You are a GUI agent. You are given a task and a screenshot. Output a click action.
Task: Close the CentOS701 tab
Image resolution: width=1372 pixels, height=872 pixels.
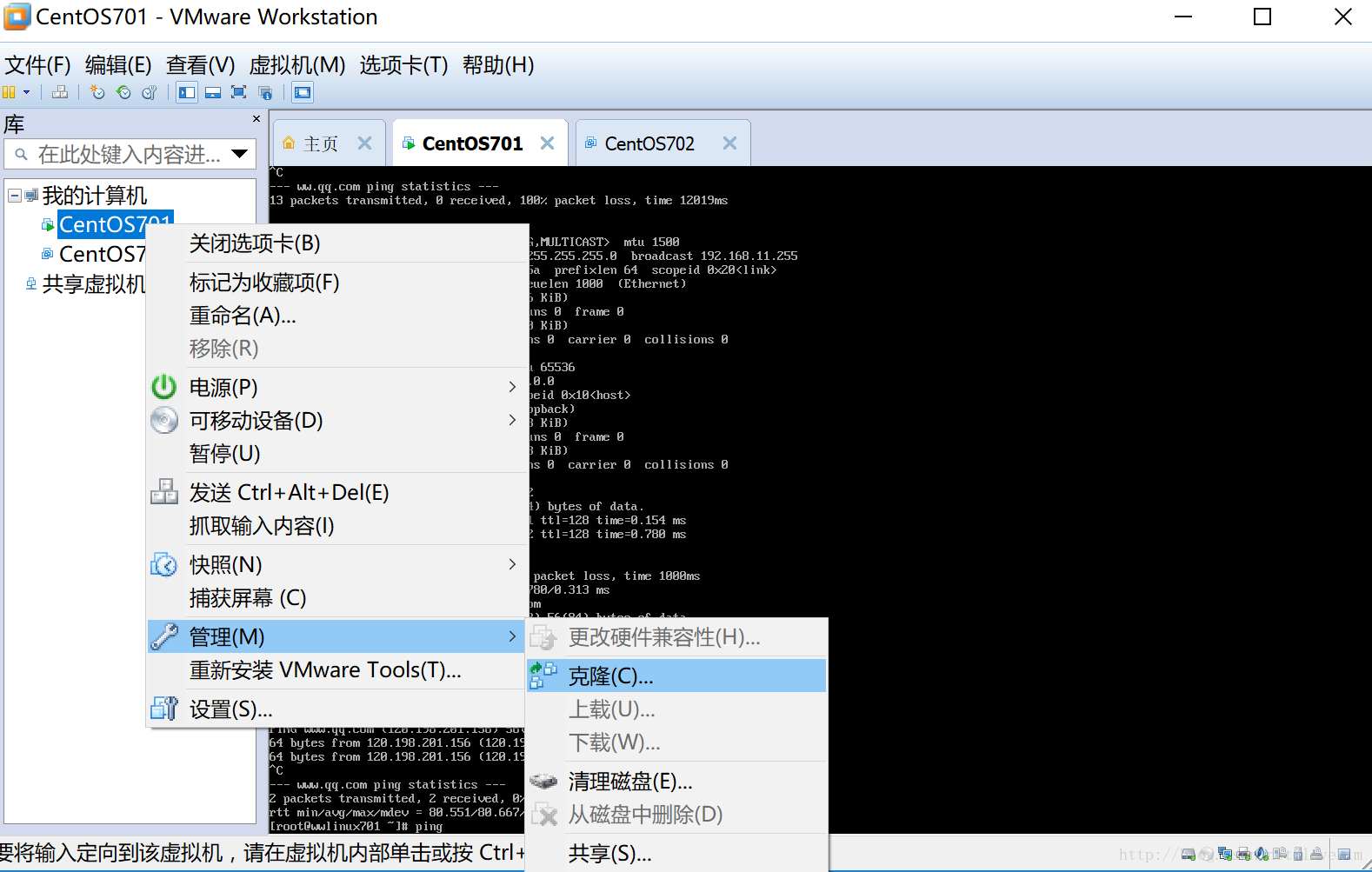(547, 143)
